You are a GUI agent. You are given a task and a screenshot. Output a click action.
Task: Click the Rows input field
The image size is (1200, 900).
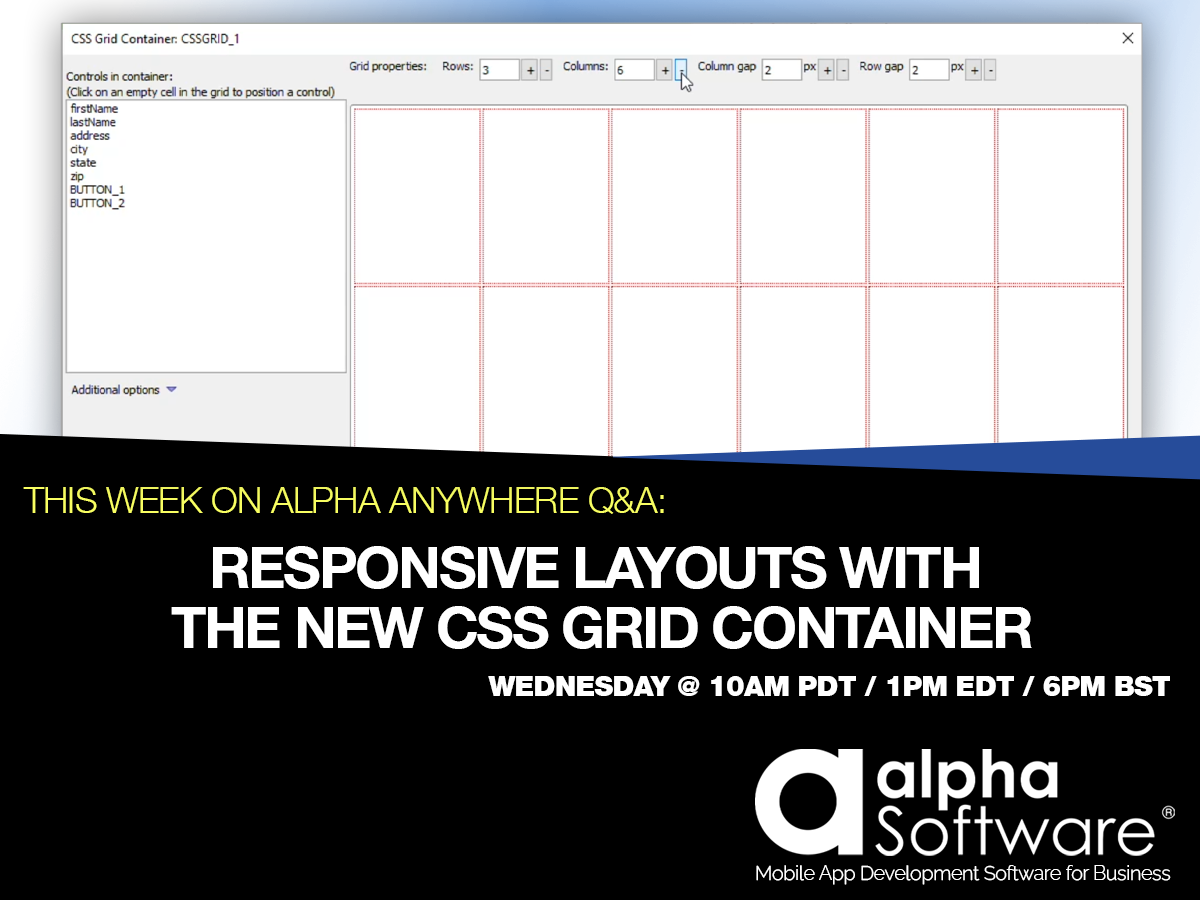tap(498, 70)
